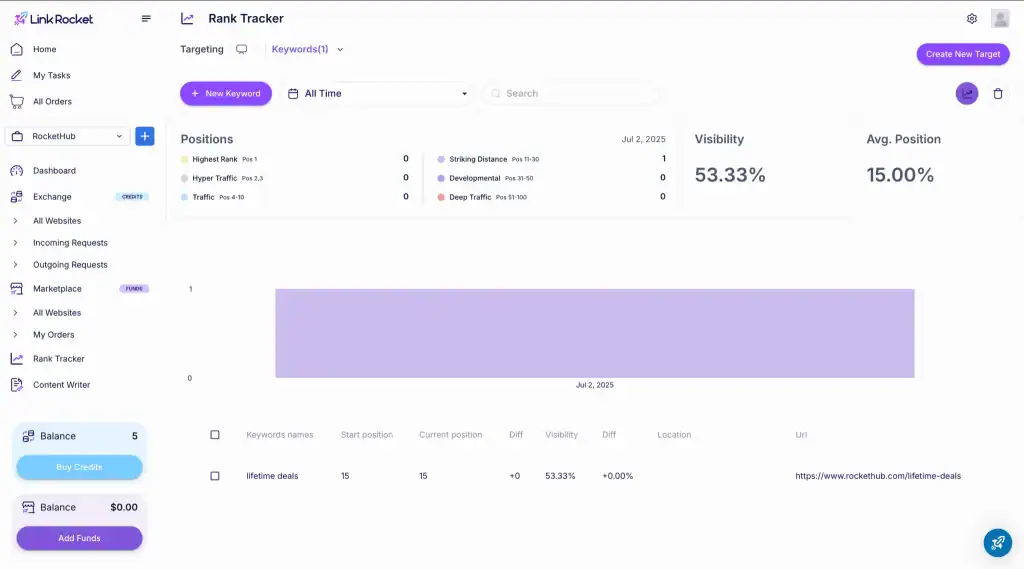Click the Rank Tracker header chart icon

[187, 19]
